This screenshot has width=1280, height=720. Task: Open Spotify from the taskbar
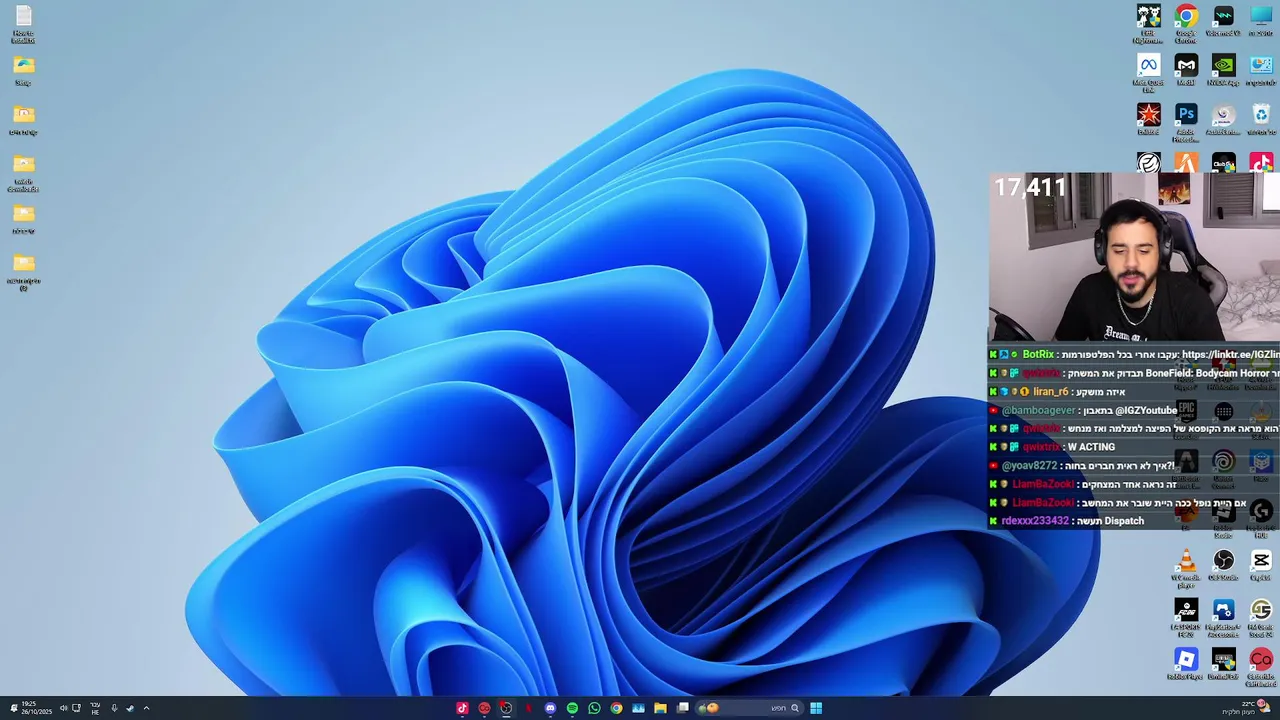(572, 708)
